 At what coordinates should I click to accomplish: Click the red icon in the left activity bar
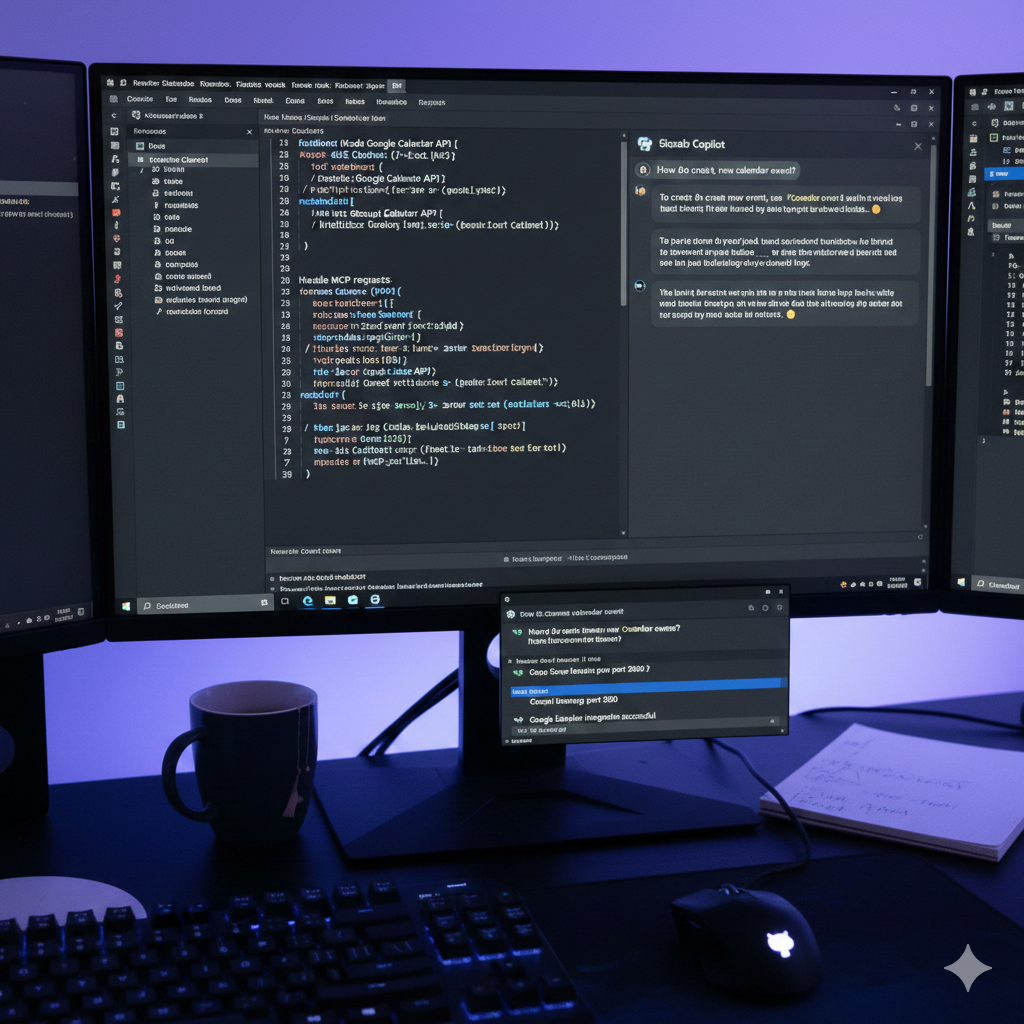point(117,212)
